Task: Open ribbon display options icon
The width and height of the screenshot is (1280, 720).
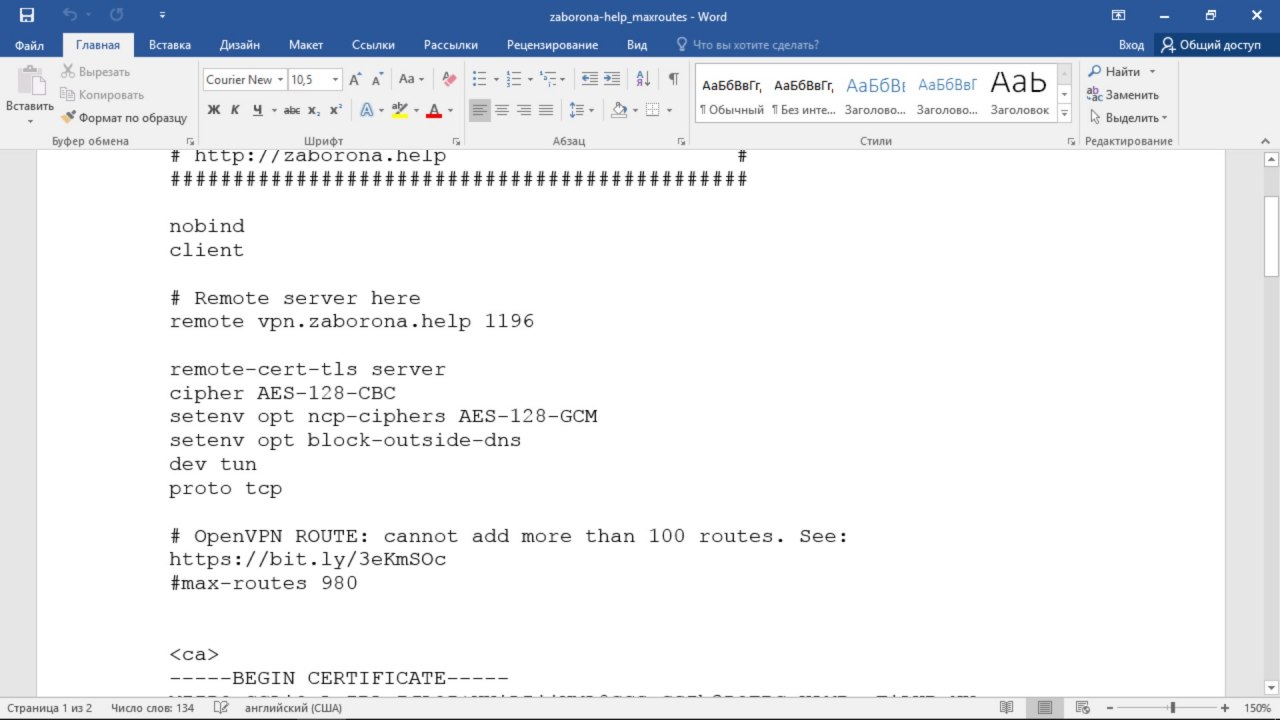Action: (x=1118, y=16)
